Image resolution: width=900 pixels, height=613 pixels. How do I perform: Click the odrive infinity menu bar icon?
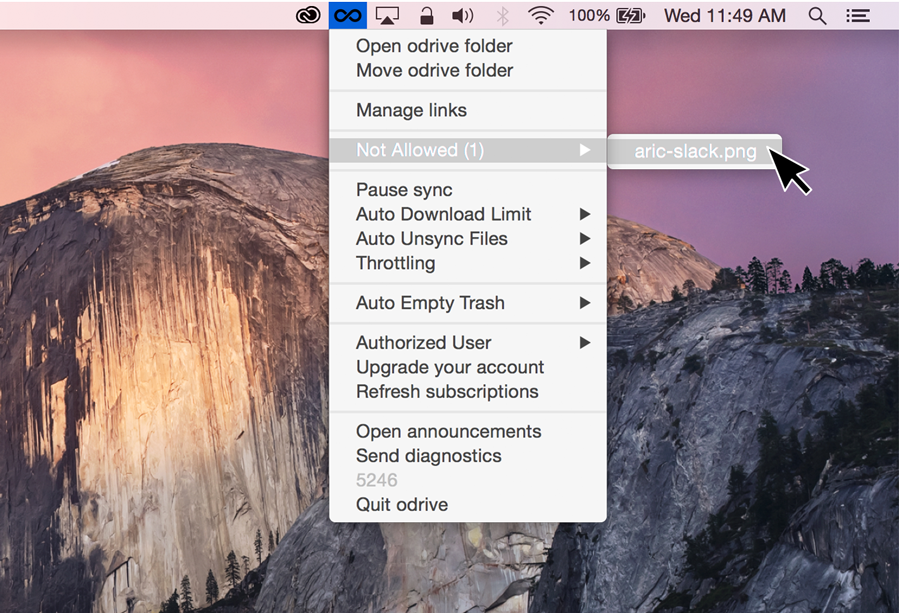(348, 15)
